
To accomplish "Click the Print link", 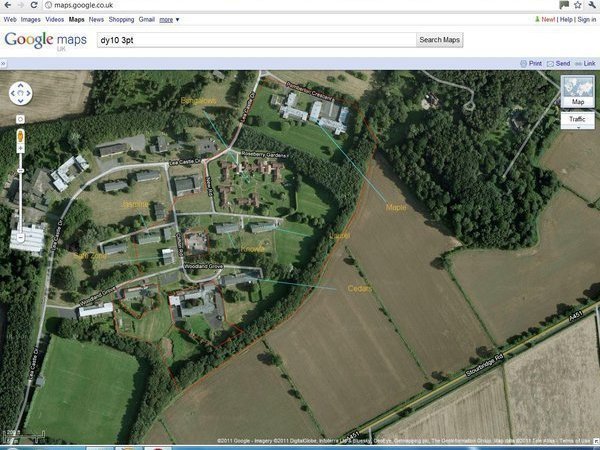I will pos(531,63).
